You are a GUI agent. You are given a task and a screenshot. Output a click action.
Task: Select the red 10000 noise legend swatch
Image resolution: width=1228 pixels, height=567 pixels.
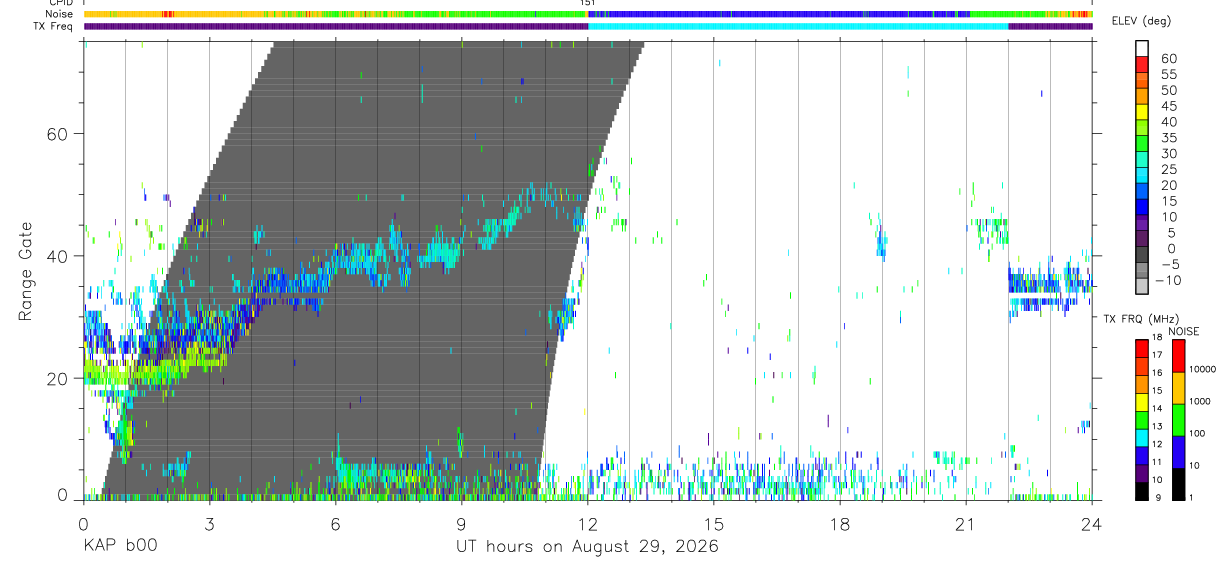click(1178, 355)
